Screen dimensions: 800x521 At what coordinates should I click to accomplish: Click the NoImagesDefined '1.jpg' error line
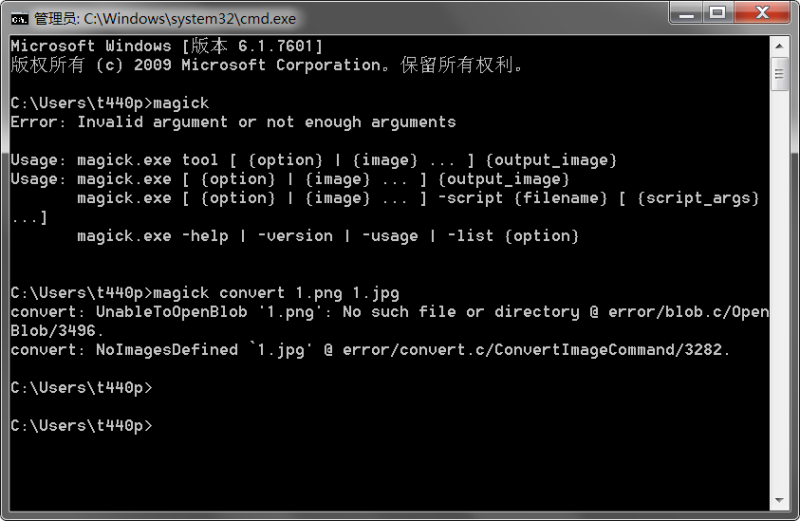coord(370,350)
